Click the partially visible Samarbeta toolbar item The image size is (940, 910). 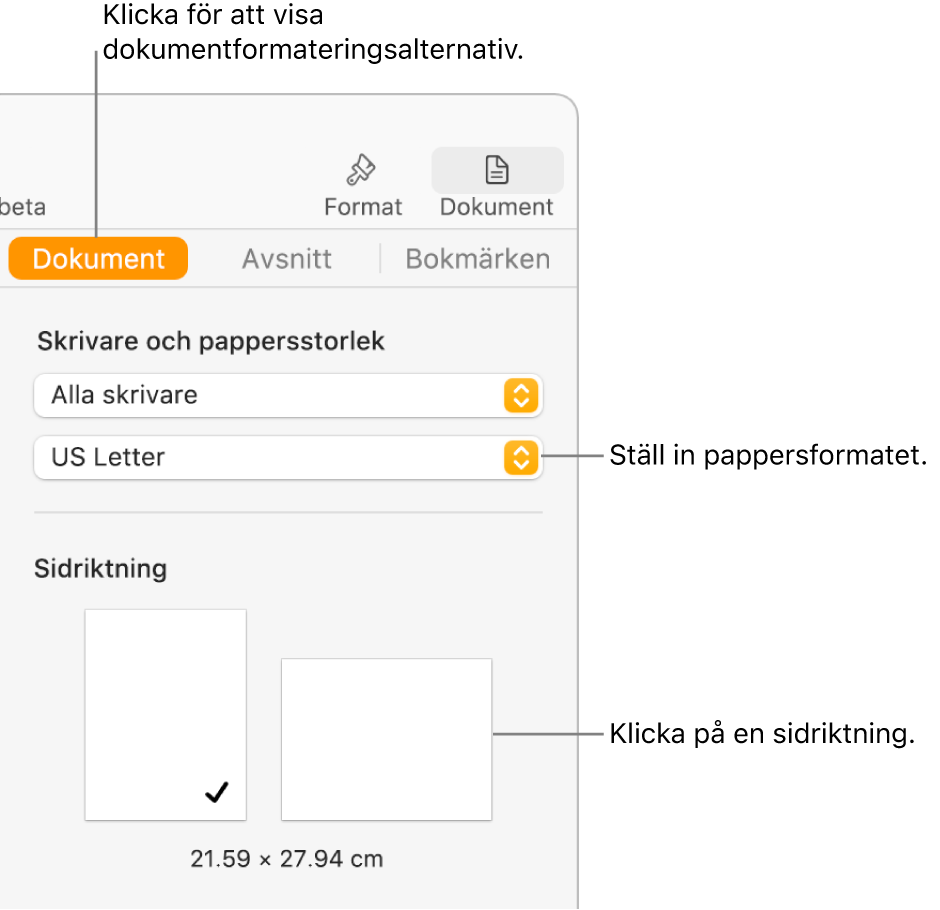point(22,207)
